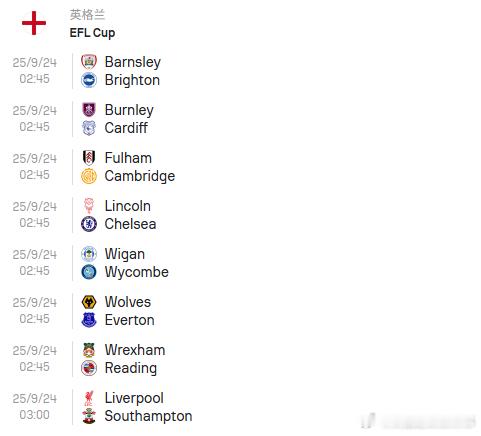481x436 pixels.
Task: Select the Wigan team name
Action: point(125,254)
